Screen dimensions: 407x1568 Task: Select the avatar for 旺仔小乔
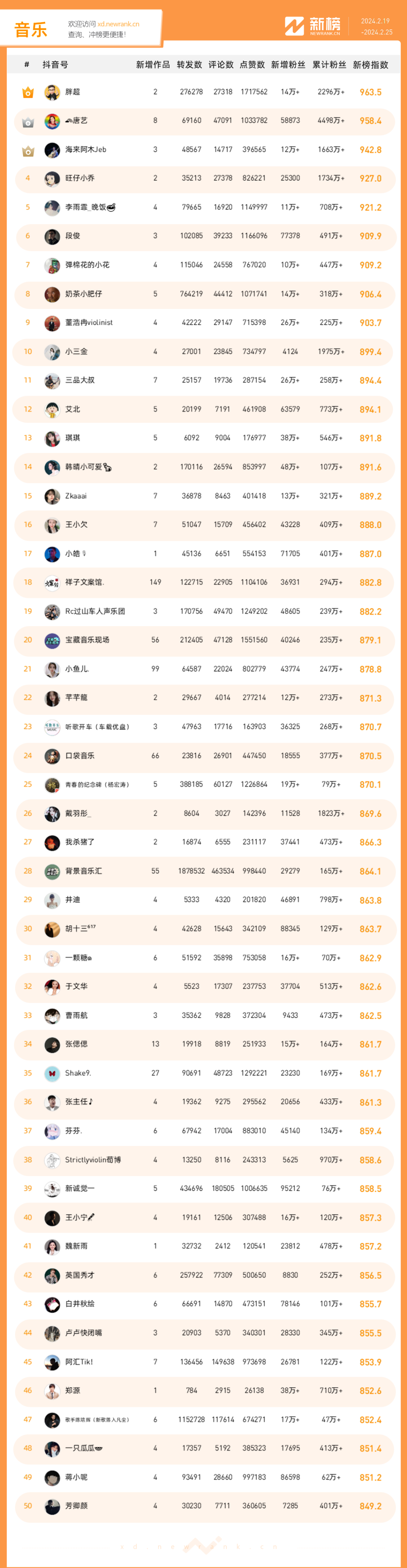pyautogui.click(x=52, y=178)
